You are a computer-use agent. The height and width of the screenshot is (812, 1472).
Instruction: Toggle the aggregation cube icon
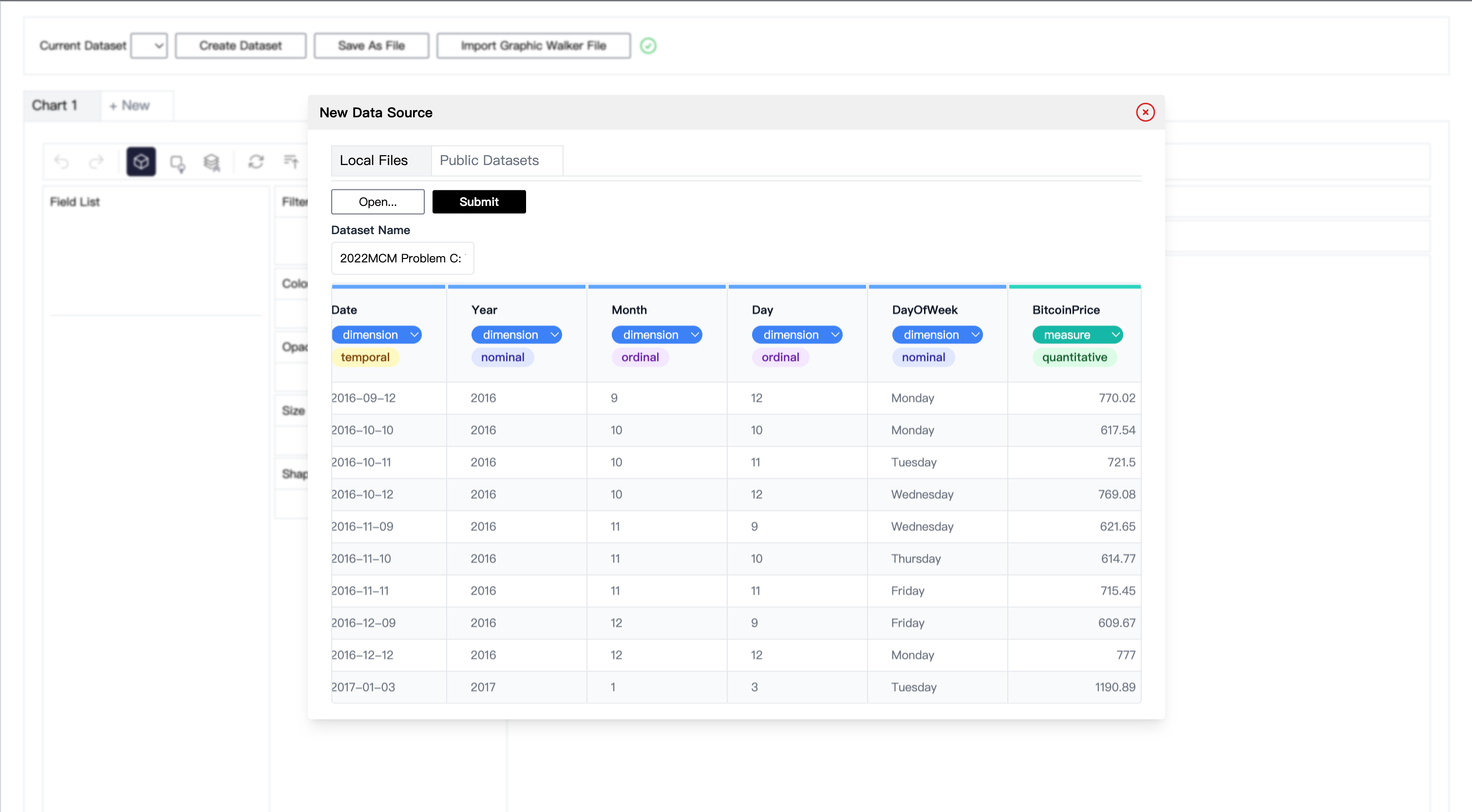141,162
